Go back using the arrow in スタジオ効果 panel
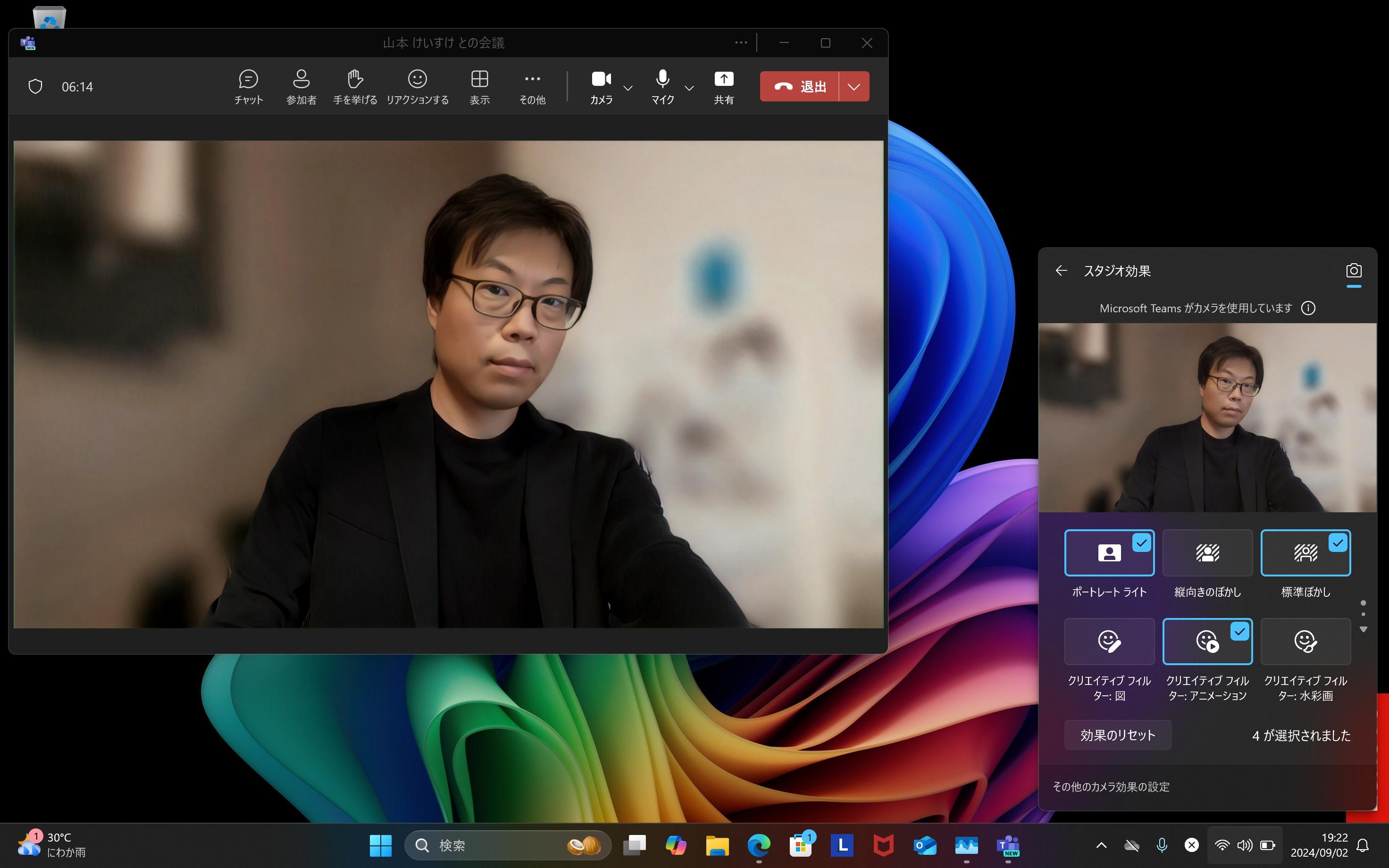1389x868 pixels. 1061,270
